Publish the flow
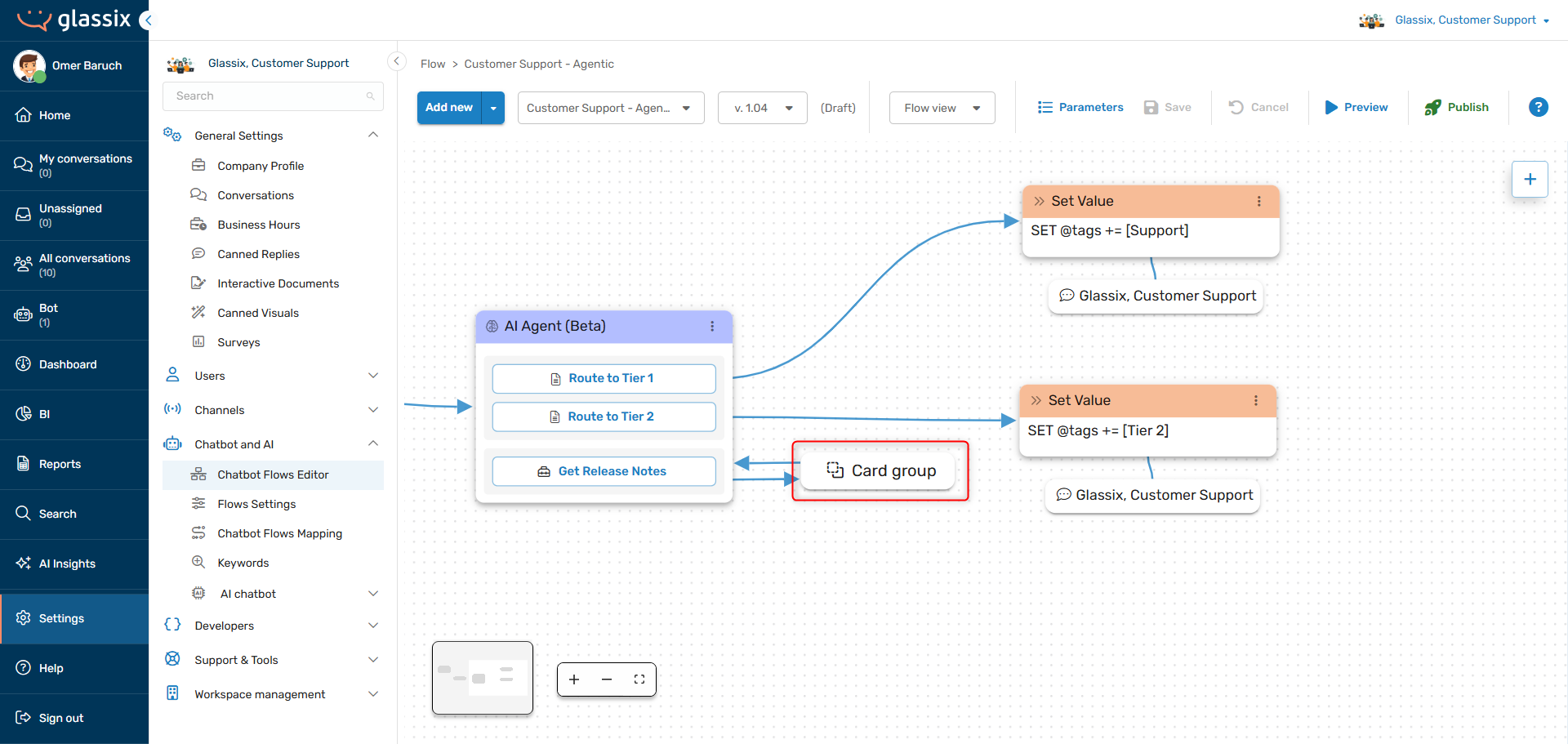The height and width of the screenshot is (744, 1568). click(1457, 107)
